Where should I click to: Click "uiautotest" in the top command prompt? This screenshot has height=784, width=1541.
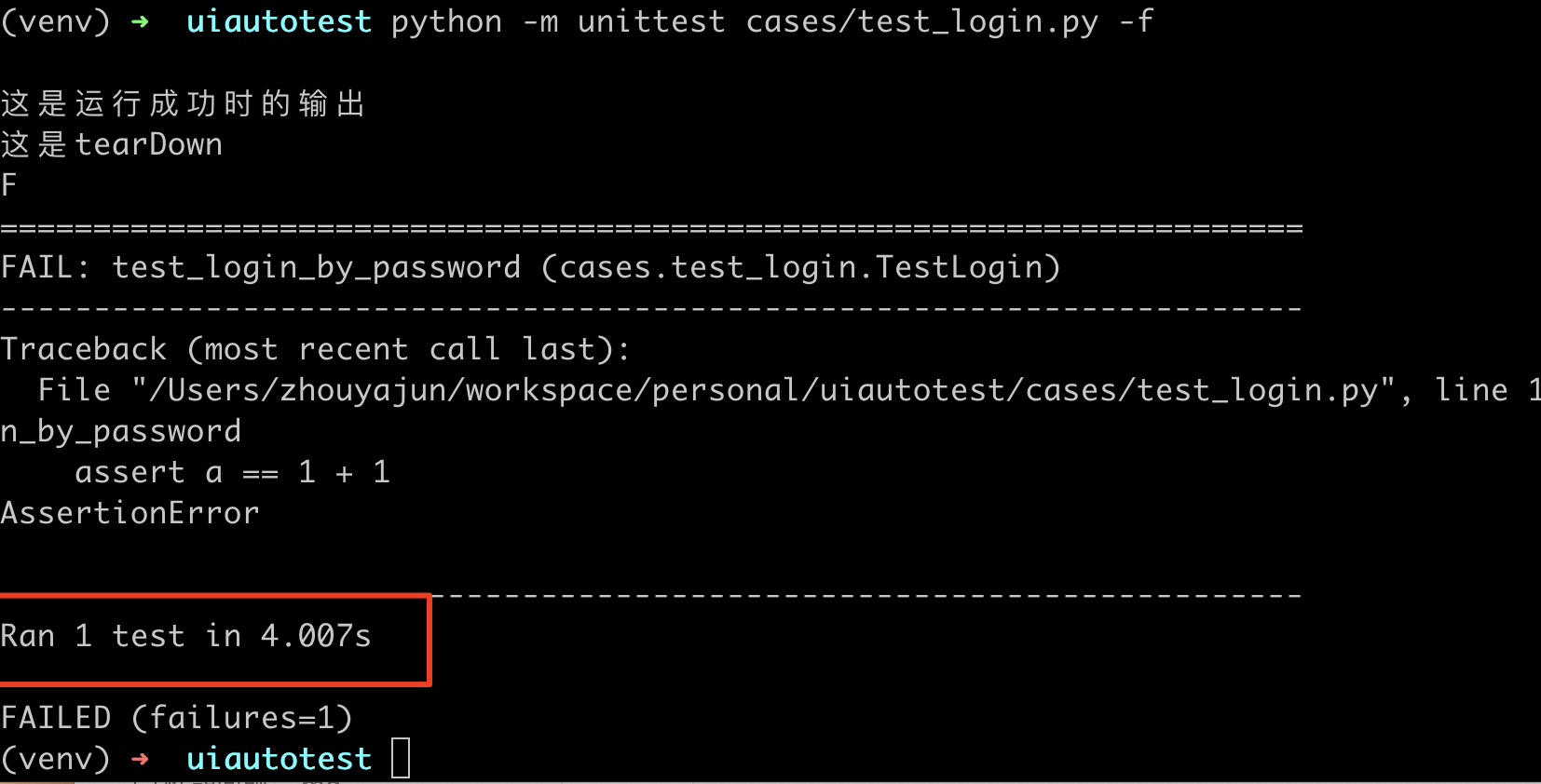pos(279,21)
